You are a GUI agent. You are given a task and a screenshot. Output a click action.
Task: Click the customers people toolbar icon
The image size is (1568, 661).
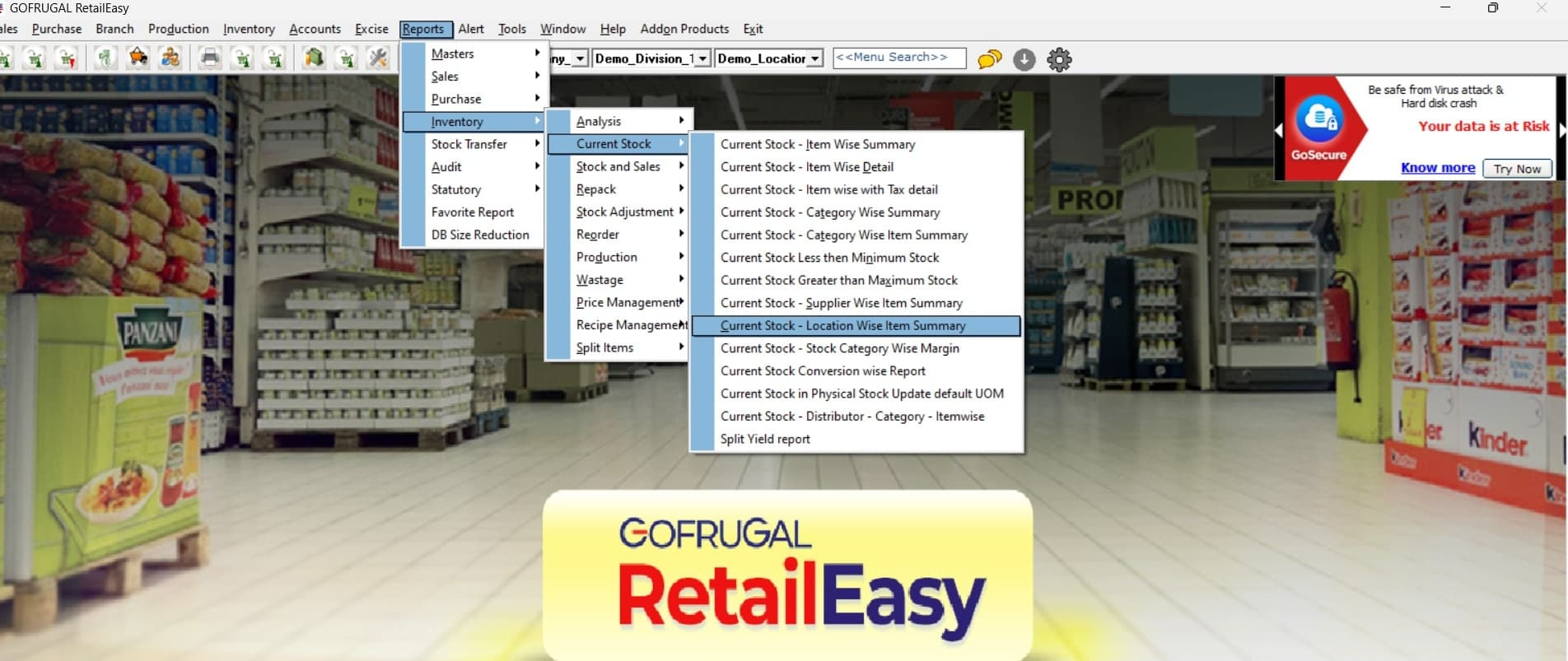pyautogui.click(x=170, y=58)
